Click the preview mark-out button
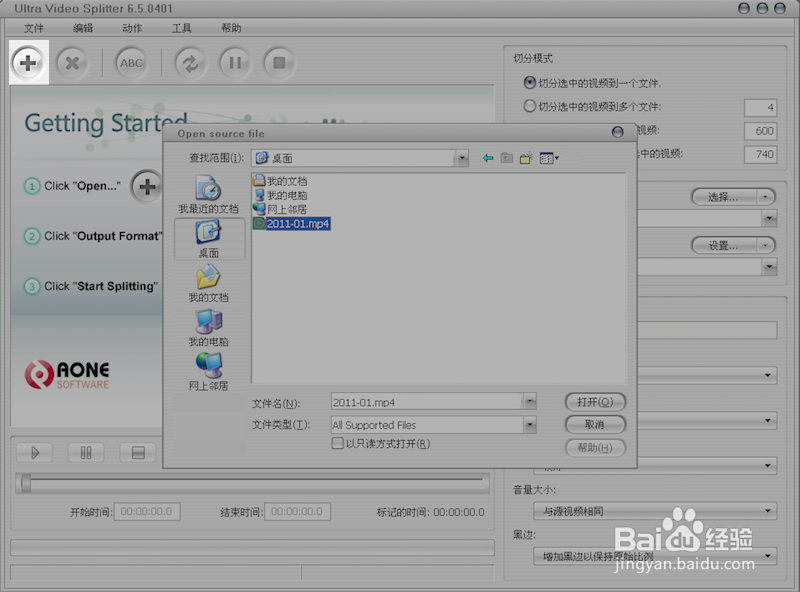Viewport: 800px width, 592px height. coord(138,453)
